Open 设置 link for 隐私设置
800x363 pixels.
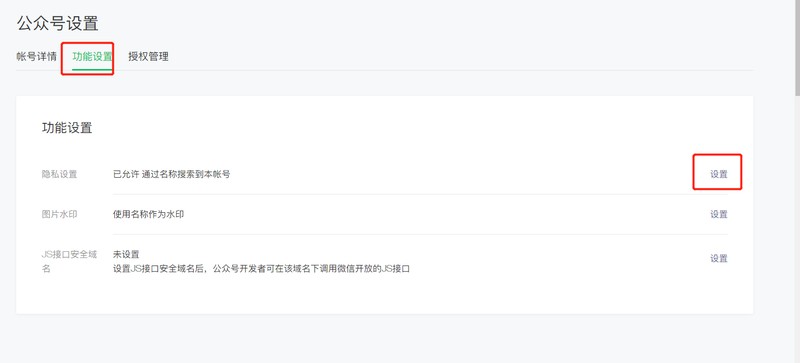tap(718, 174)
